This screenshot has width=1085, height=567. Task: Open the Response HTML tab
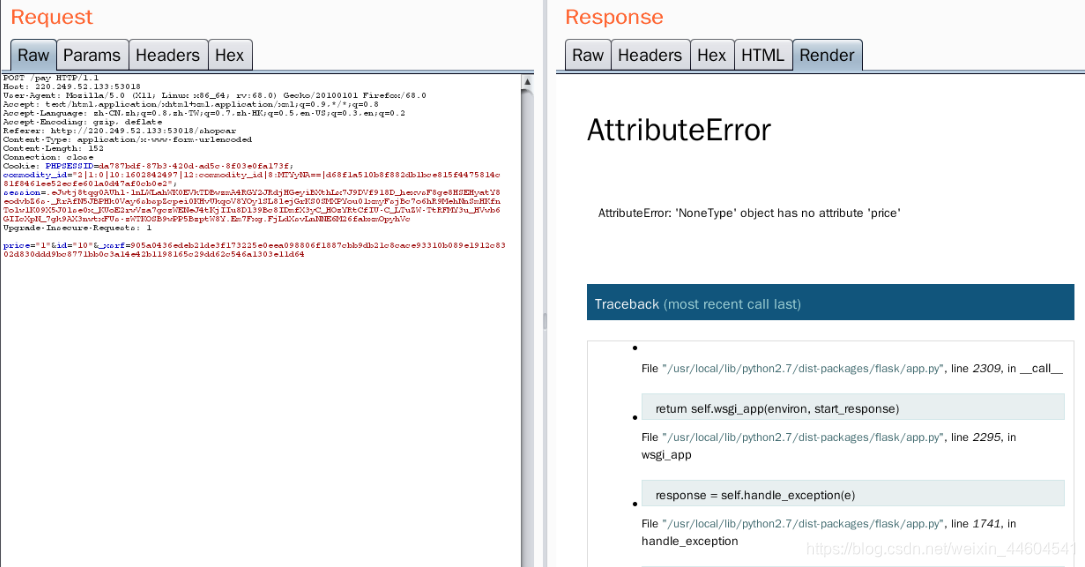point(763,55)
